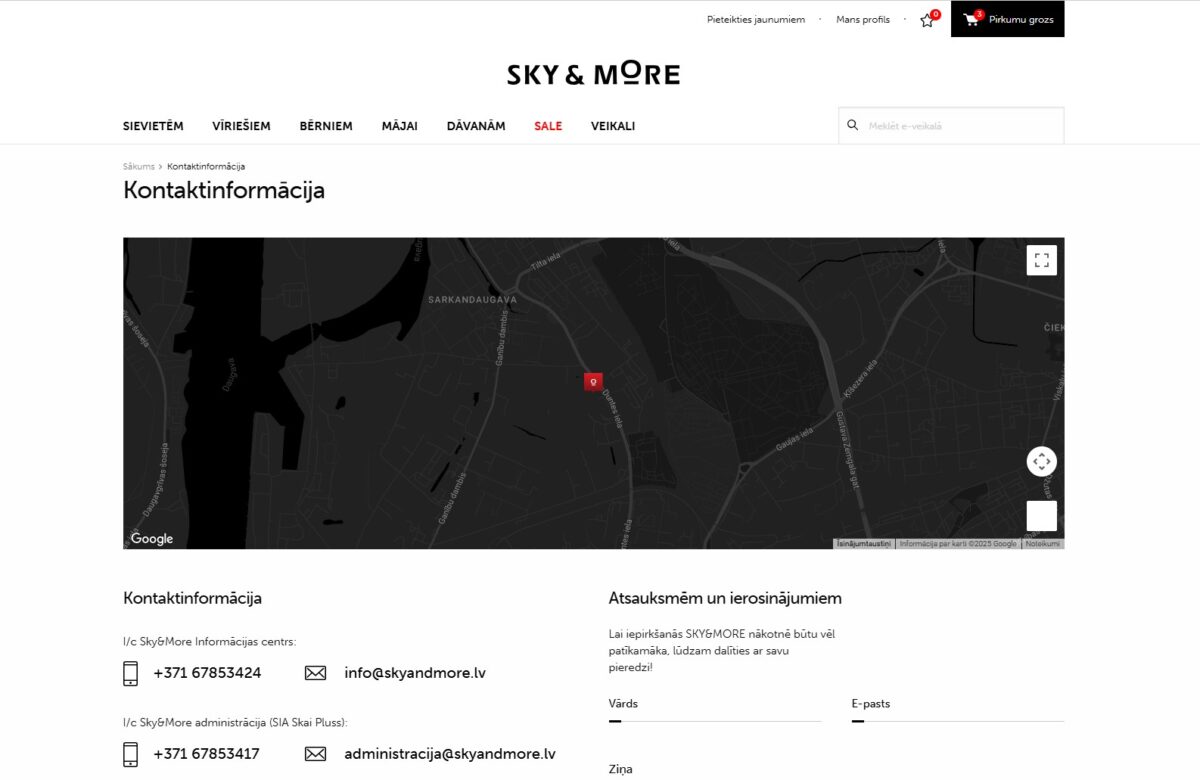The height and width of the screenshot is (780, 1200).
Task: Click the phone icon next to +371 67853424
Action: [x=130, y=672]
